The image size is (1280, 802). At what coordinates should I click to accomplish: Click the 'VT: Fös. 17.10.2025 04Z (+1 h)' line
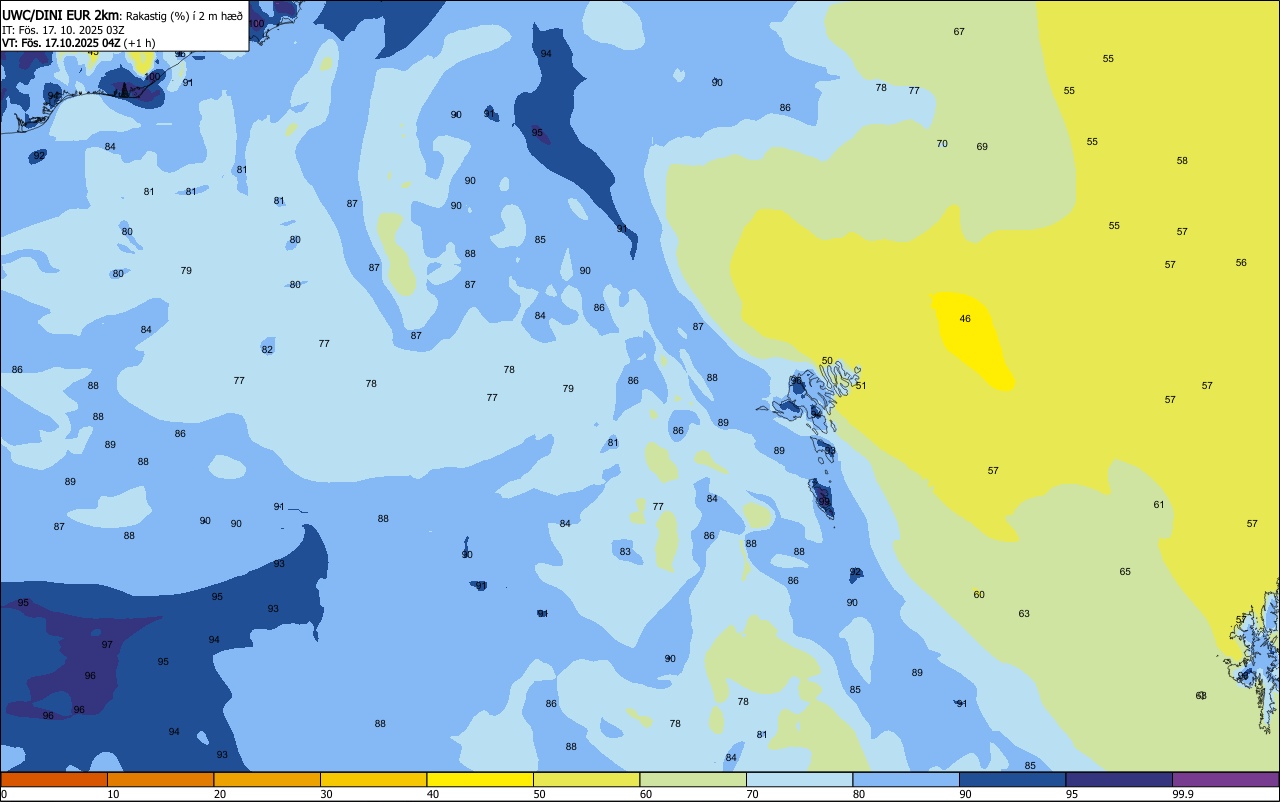[78, 43]
